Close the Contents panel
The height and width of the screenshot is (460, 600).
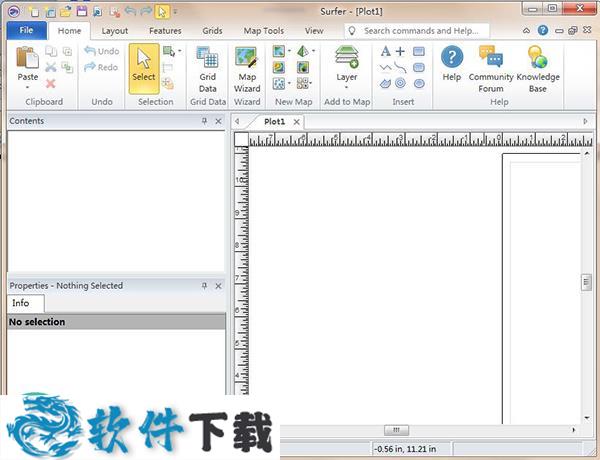click(218, 121)
